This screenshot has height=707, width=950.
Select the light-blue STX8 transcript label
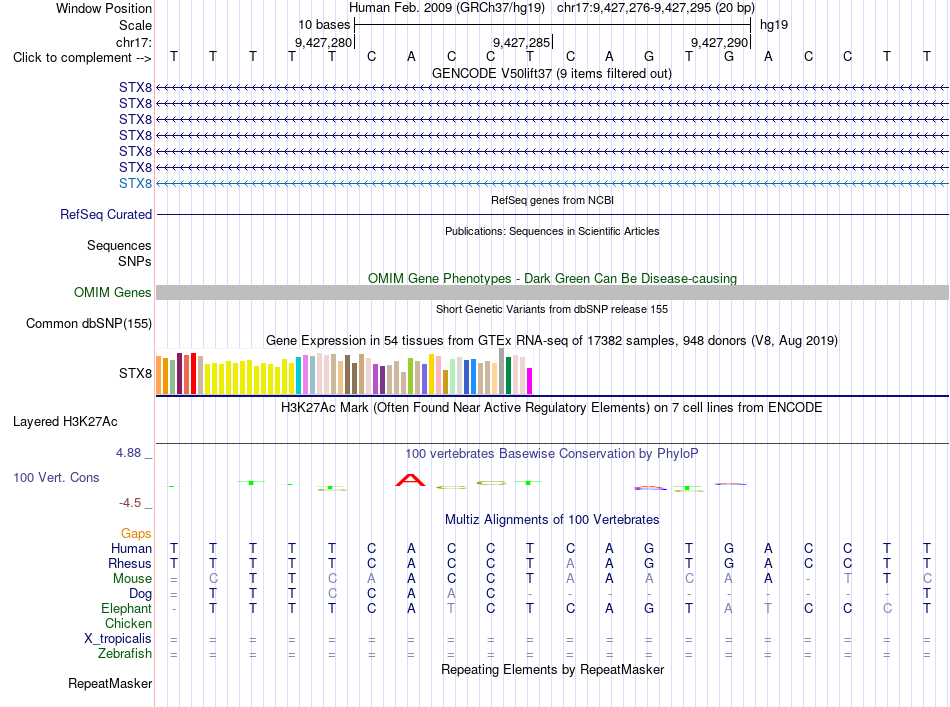click(135, 184)
